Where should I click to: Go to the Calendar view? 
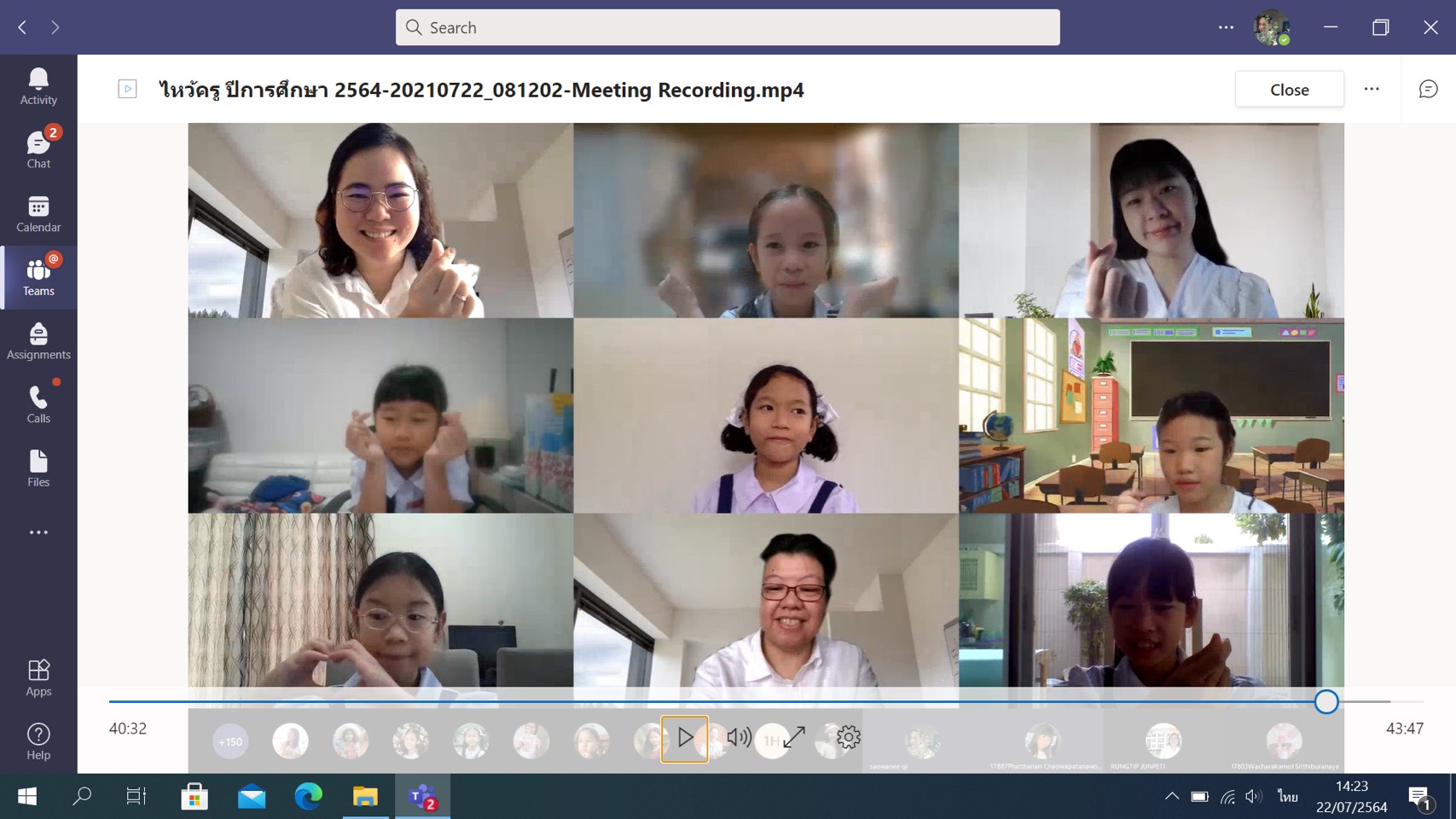38,213
